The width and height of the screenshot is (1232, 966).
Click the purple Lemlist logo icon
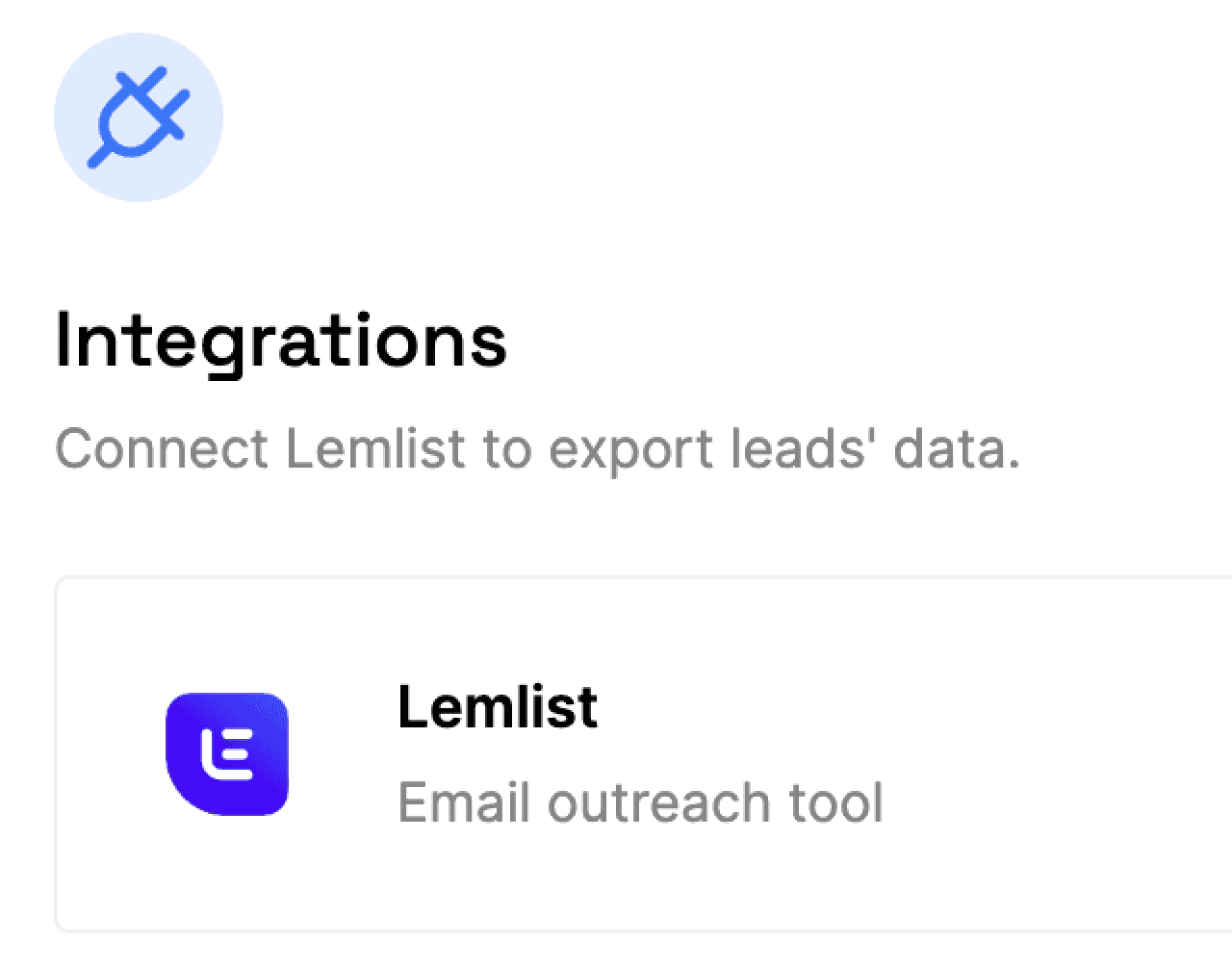pyautogui.click(x=227, y=753)
